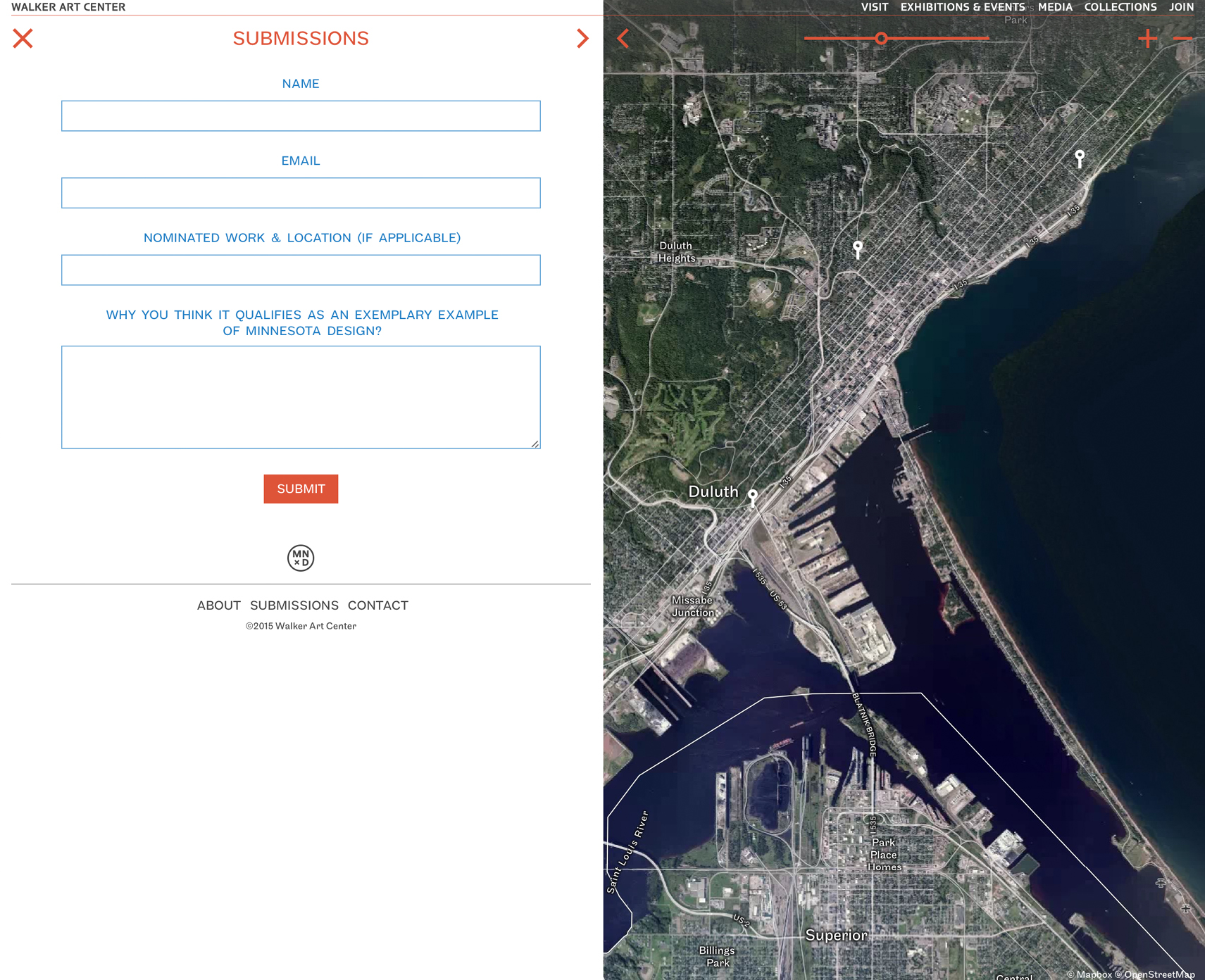Select the northeastern map pin near I-35
The image size is (1205, 980).
tap(1080, 158)
